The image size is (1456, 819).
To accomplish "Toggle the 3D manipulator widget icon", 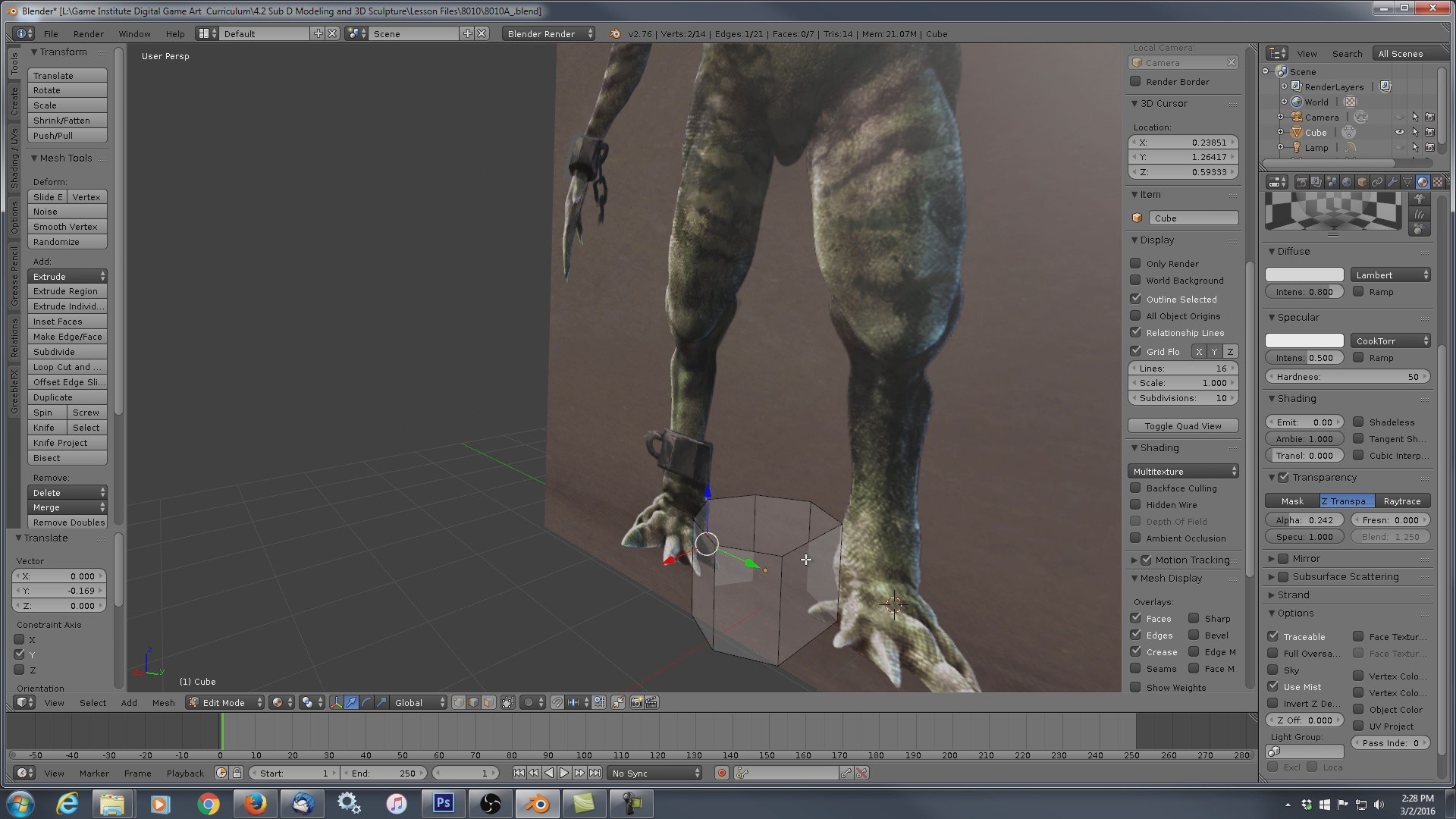I will 336,703.
